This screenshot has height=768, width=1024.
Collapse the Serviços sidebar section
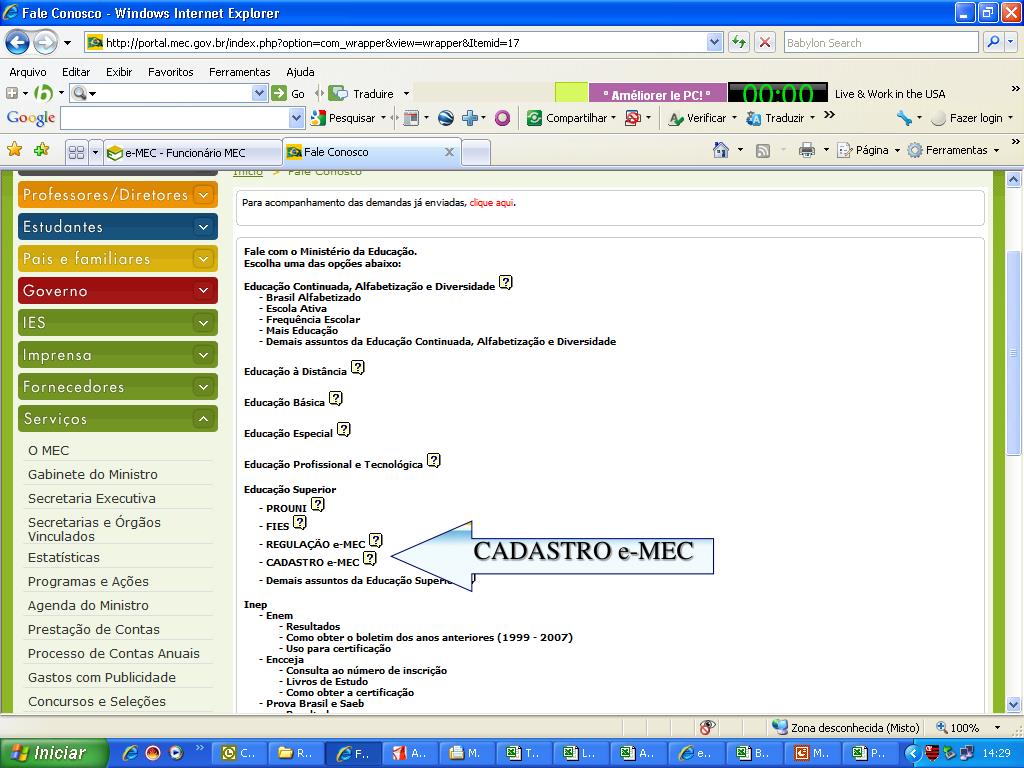coord(118,419)
